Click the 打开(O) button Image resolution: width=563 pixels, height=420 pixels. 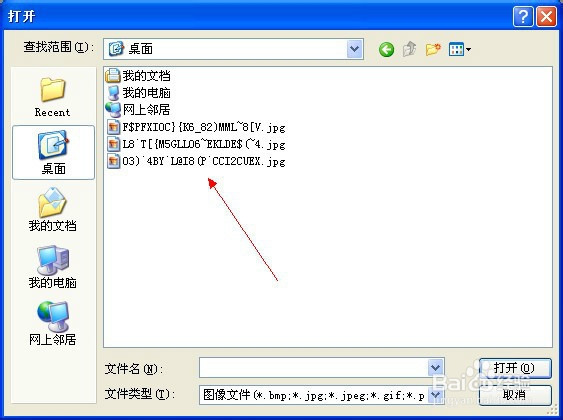pos(515,368)
